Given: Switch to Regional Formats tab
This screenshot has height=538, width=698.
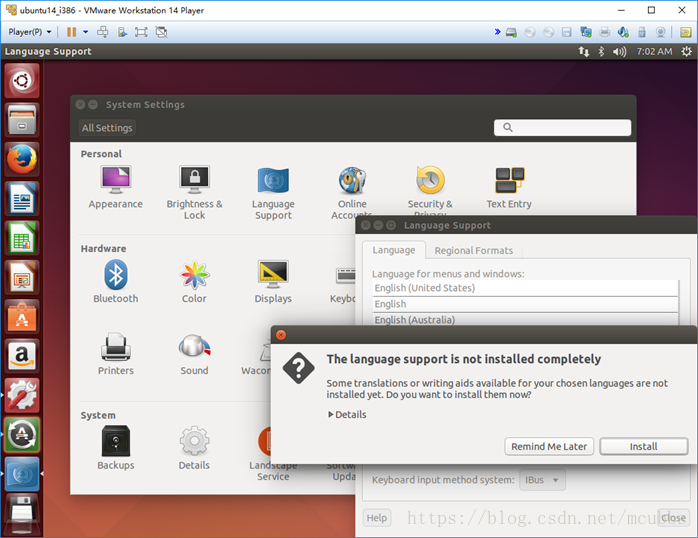Looking at the screenshot, I should 474,251.
